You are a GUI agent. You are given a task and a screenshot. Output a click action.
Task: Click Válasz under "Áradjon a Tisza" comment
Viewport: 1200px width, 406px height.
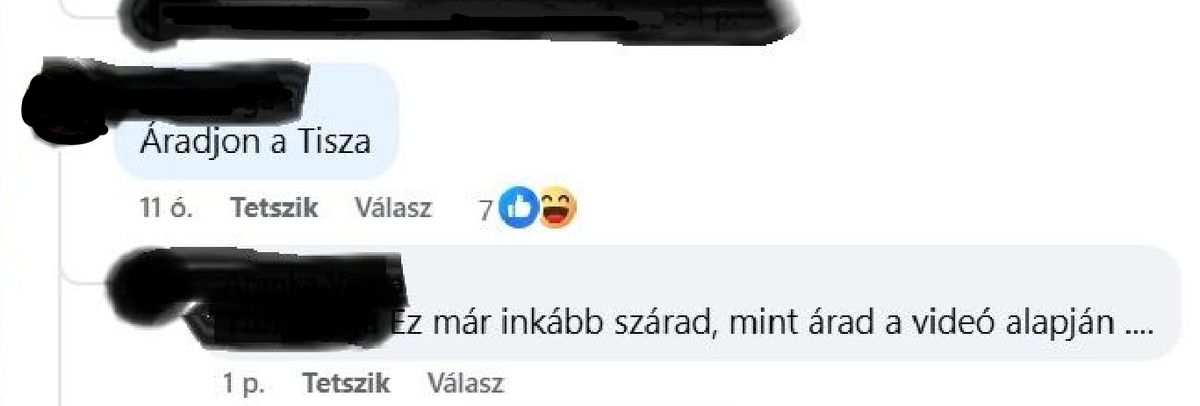coord(393,208)
